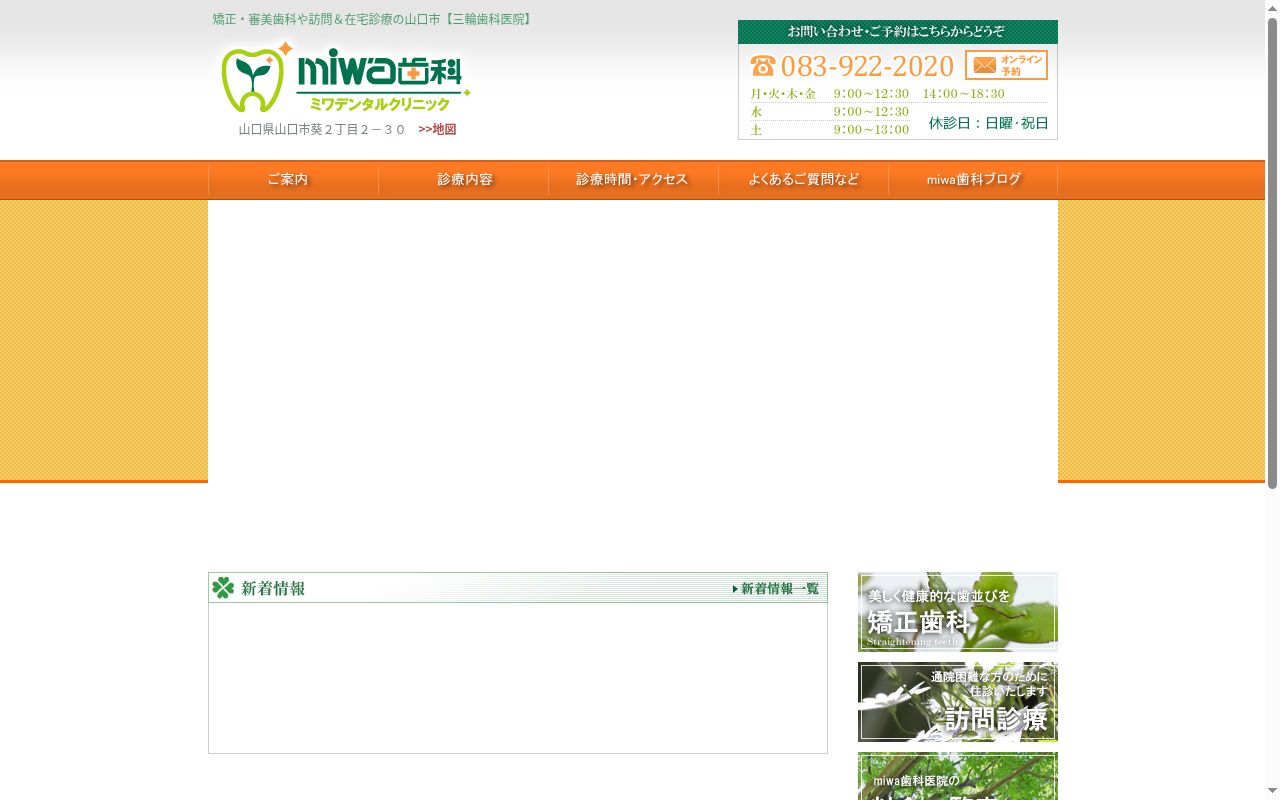Image resolution: width=1280 pixels, height=800 pixels.
Task: Click the address 山口県山口市葵2丁目2-30
Action: [322, 130]
